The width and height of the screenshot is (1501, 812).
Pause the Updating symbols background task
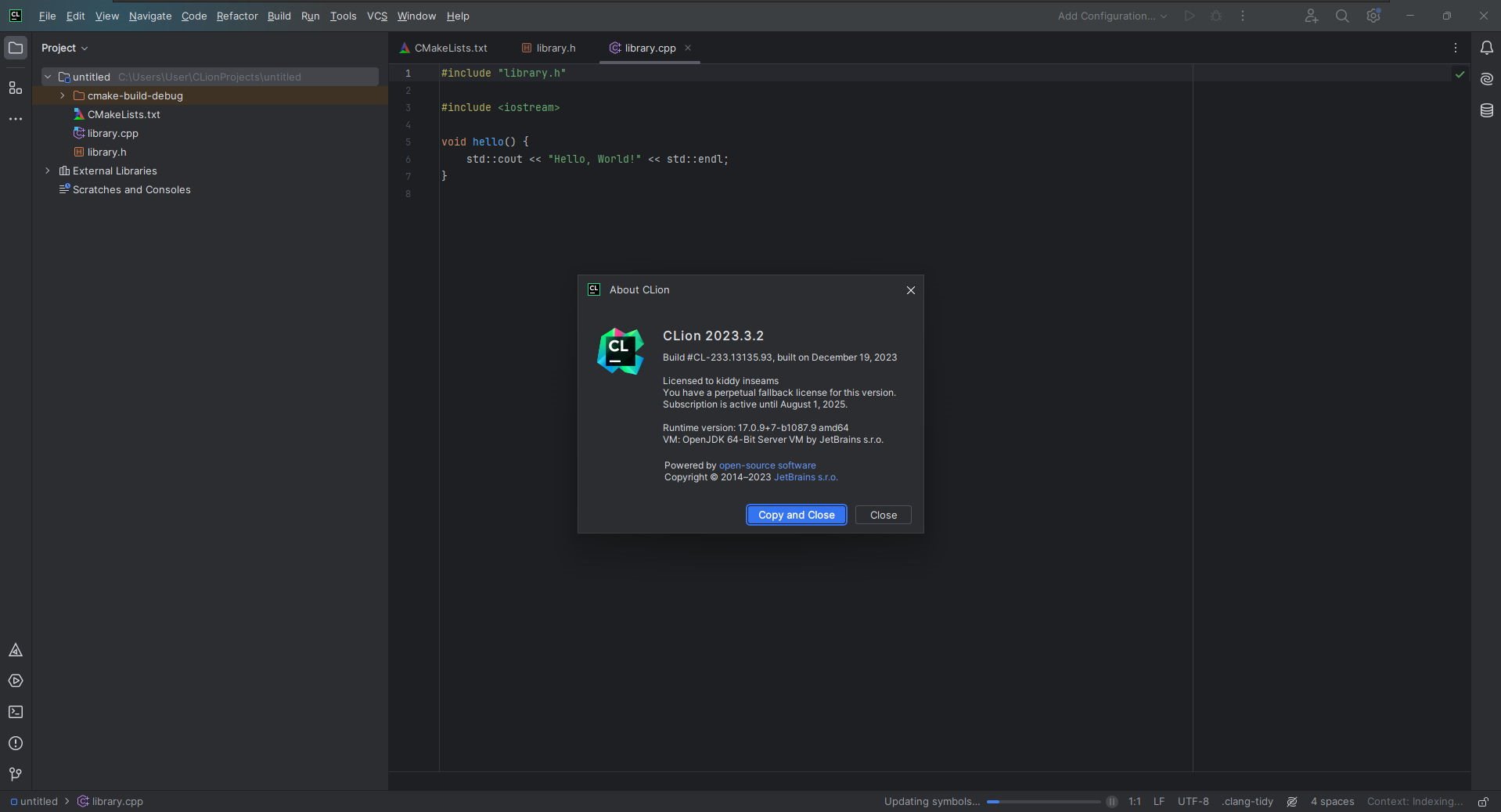point(1111,801)
